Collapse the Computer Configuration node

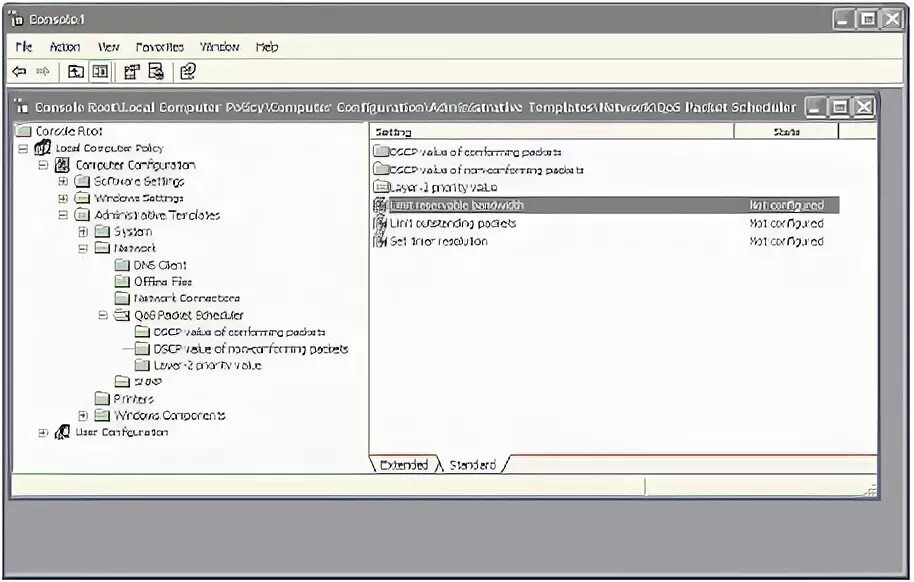43,165
